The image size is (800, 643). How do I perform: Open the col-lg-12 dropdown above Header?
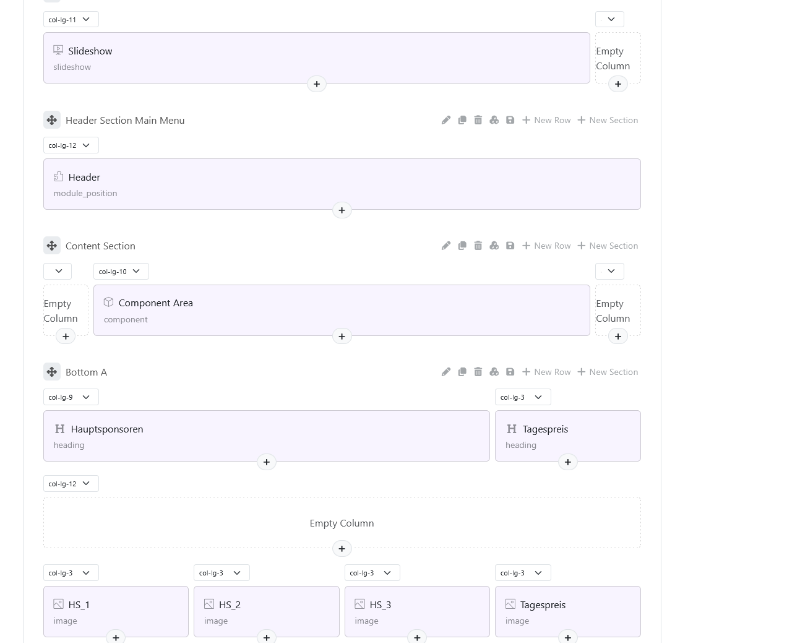click(71, 145)
